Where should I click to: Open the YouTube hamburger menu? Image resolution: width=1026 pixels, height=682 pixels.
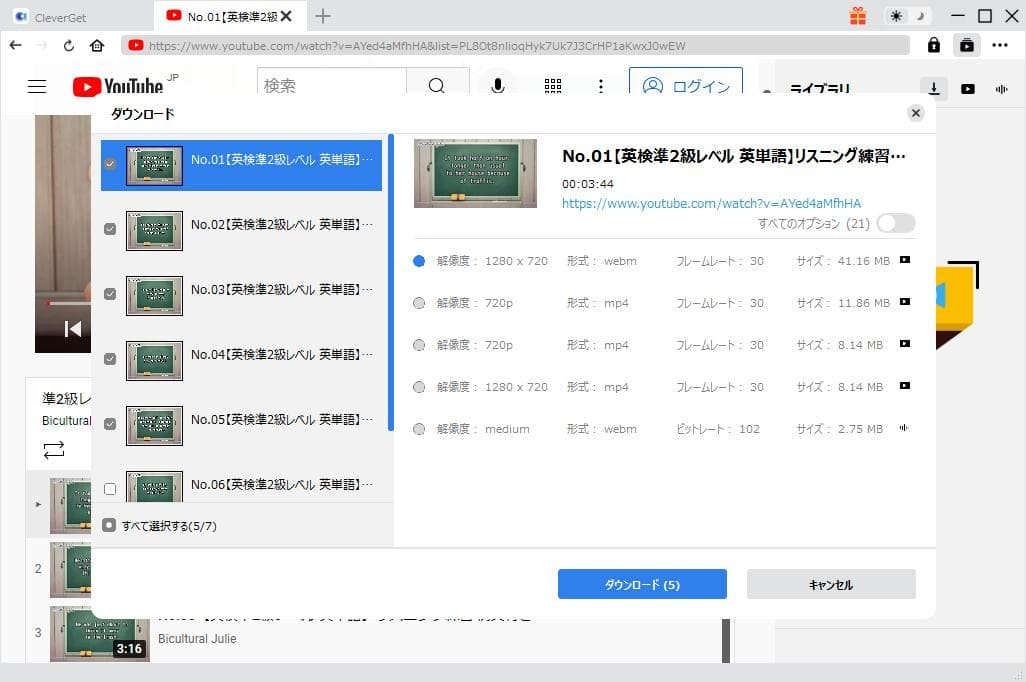pos(37,86)
